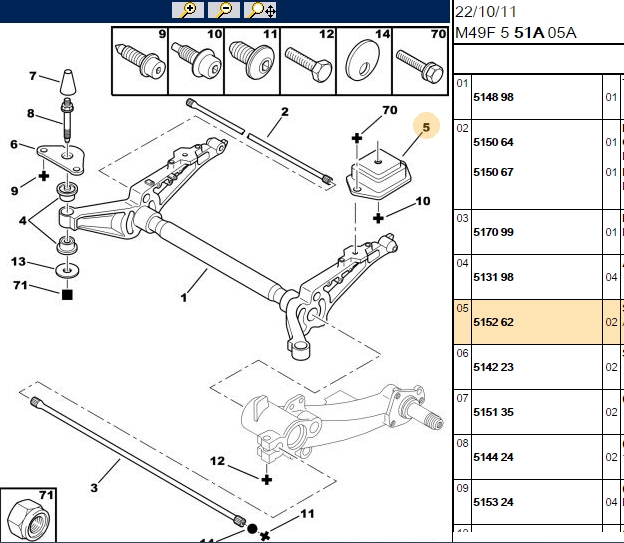Image resolution: width=624 pixels, height=543 pixels.
Task: Click flange bolt thumbnail number 11
Action: (x=252, y=61)
